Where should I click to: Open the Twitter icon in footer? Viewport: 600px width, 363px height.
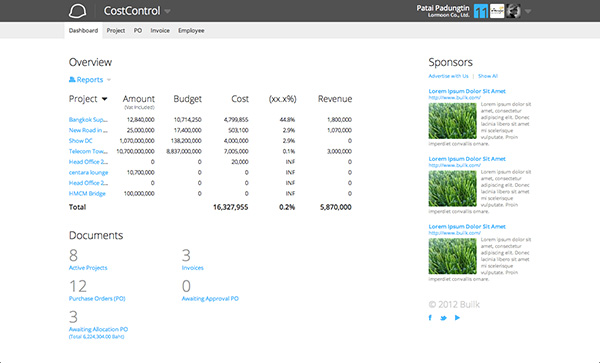pyautogui.click(x=443, y=318)
